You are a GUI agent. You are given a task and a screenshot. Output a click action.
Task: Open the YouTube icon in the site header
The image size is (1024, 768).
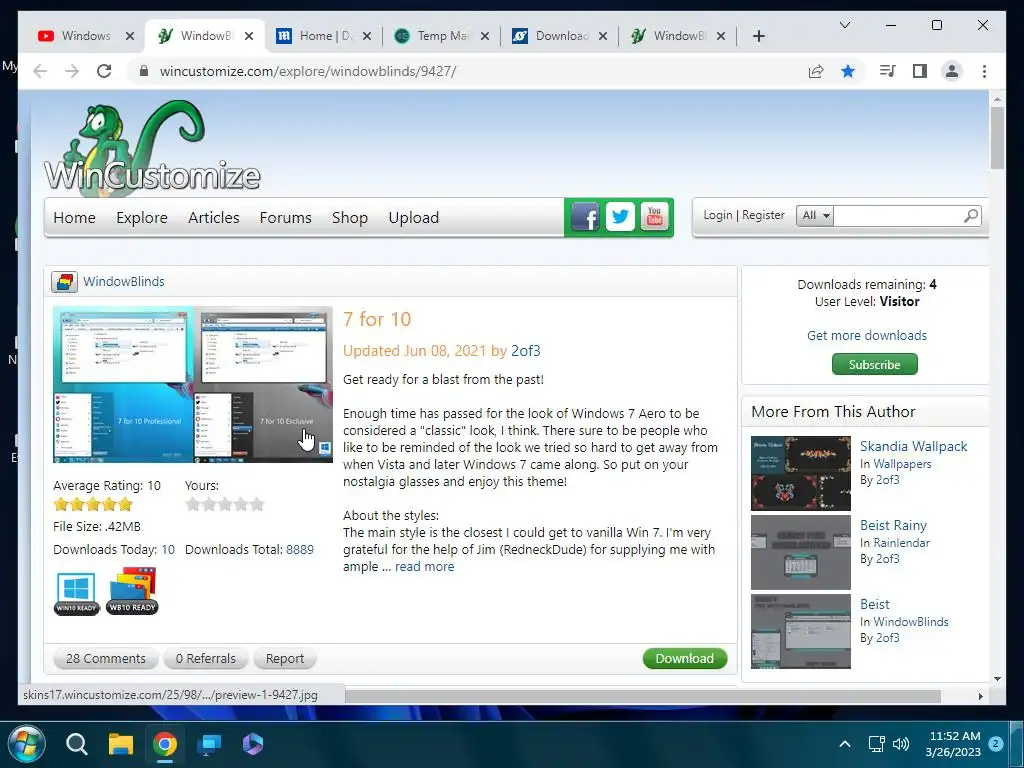pos(654,217)
